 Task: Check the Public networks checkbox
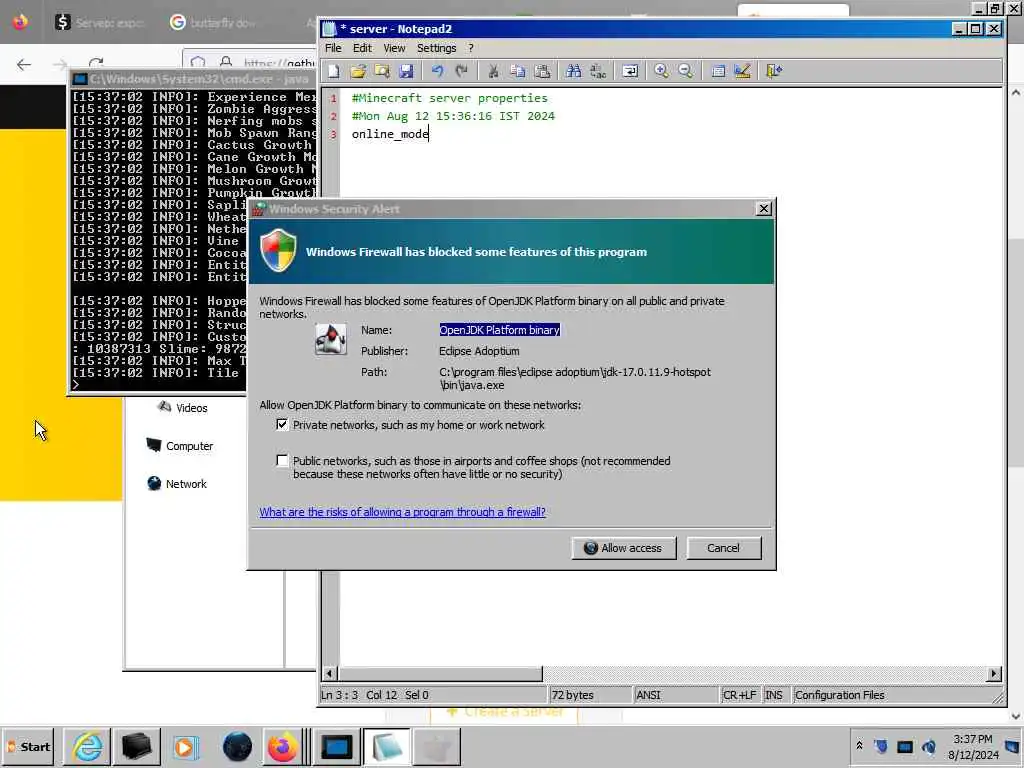[x=282, y=460]
